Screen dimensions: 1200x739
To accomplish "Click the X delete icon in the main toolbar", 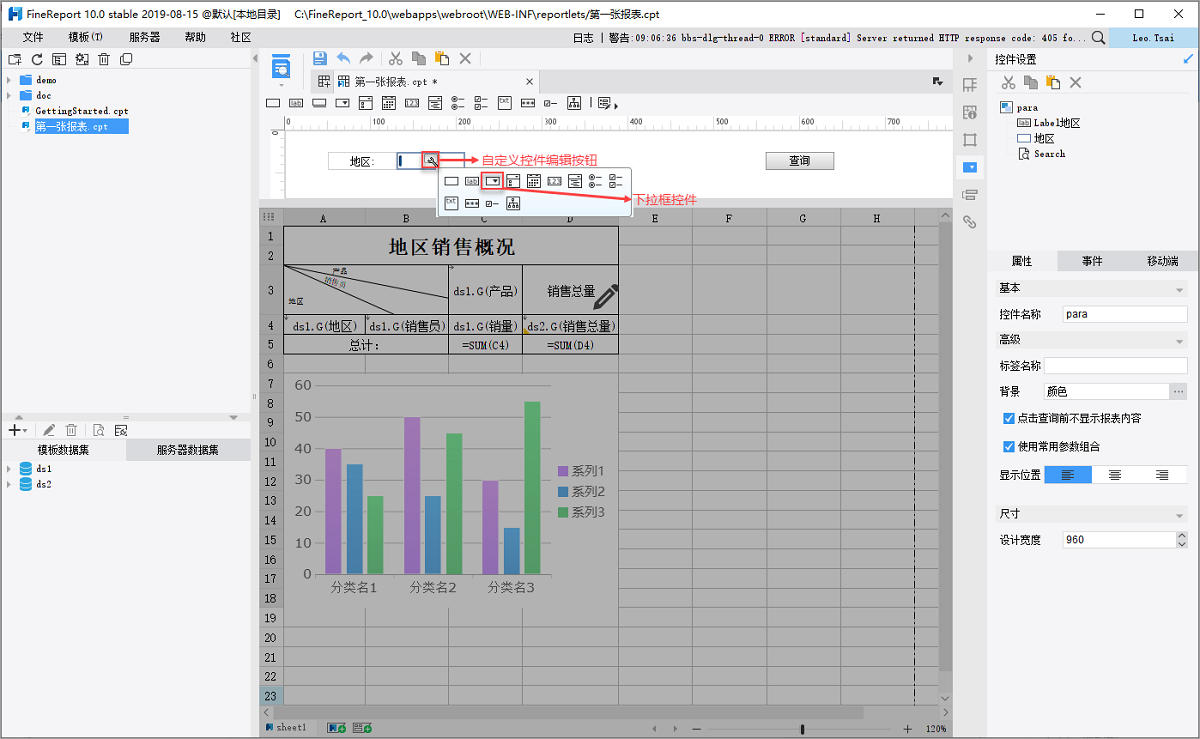I will [x=465, y=59].
